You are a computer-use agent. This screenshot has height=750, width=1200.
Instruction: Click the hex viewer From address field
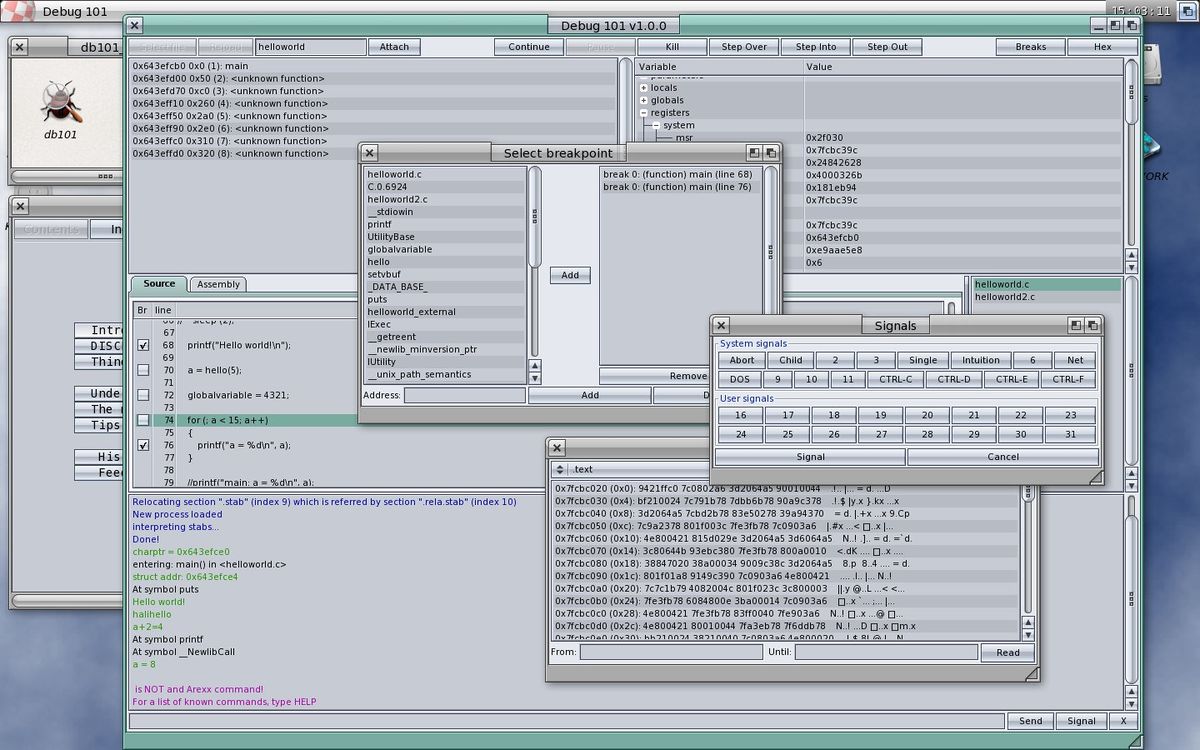coord(671,652)
